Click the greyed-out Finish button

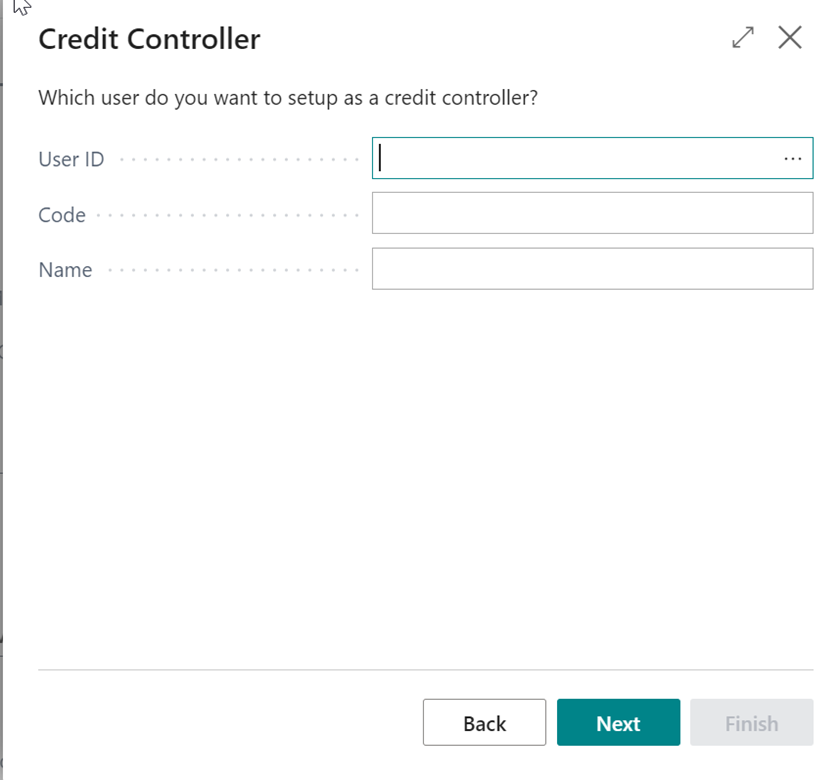pos(752,722)
